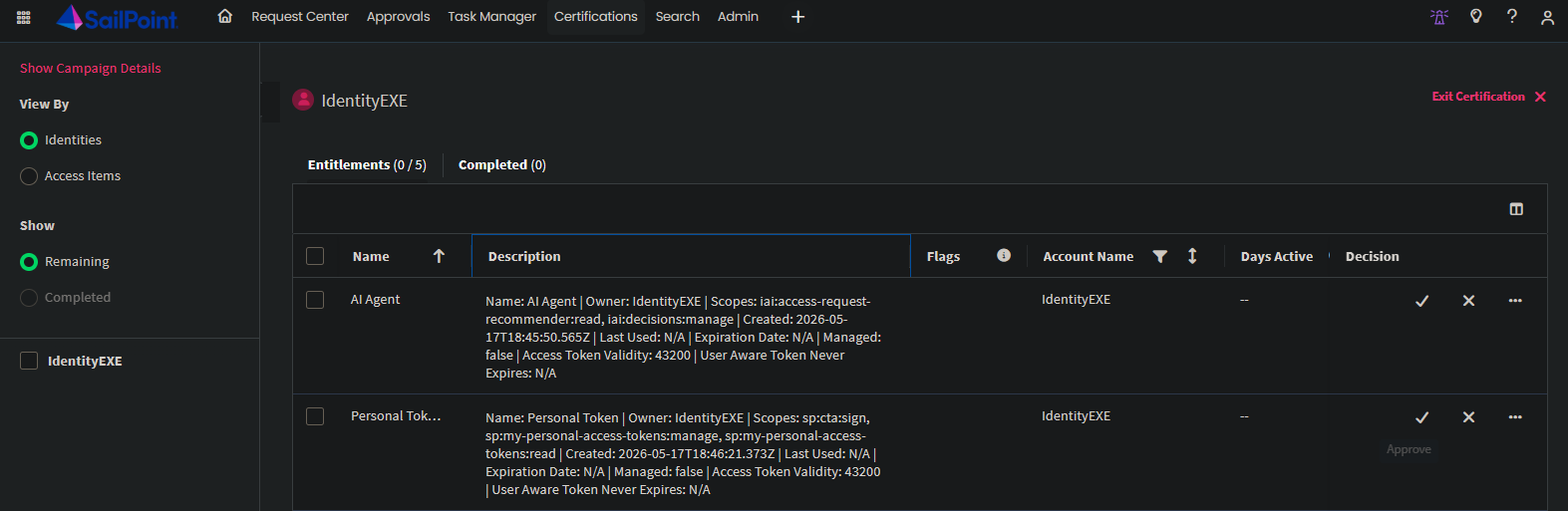1568x511 pixels.
Task: Click the truncated Personal Tok... name
Action: click(x=396, y=416)
